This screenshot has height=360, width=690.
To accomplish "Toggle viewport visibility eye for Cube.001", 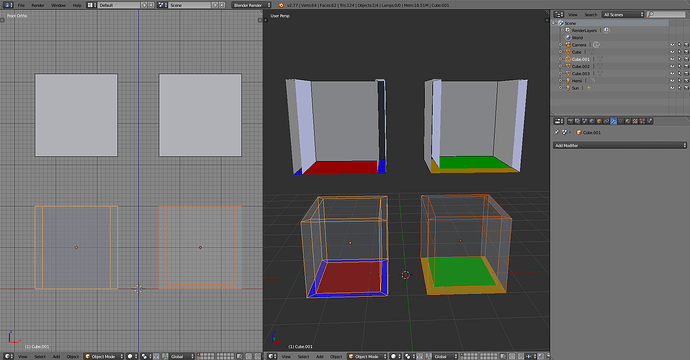I will tap(672, 59).
